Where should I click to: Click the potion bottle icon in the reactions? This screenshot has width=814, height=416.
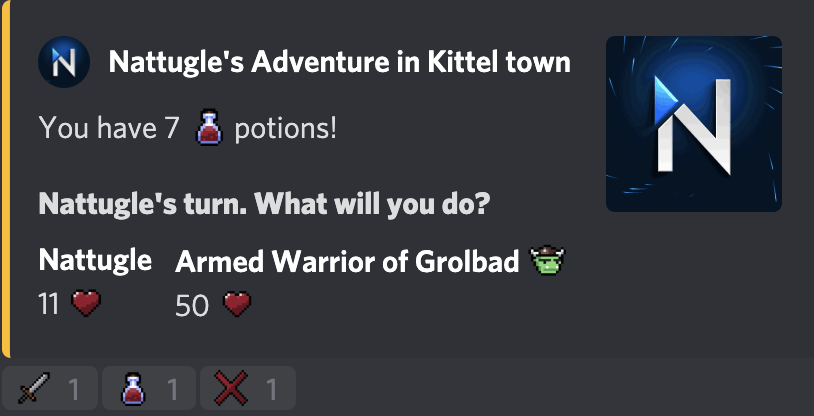(133, 388)
